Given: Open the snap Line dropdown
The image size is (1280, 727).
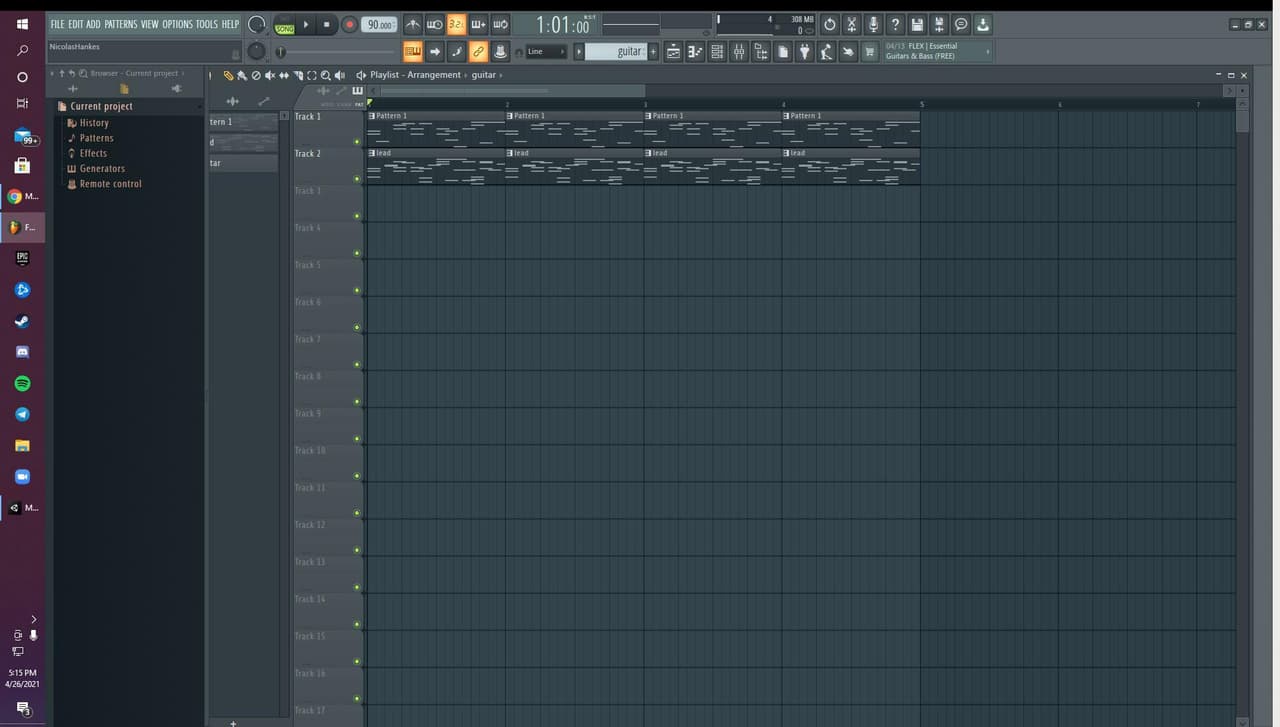Looking at the screenshot, I should (x=546, y=52).
